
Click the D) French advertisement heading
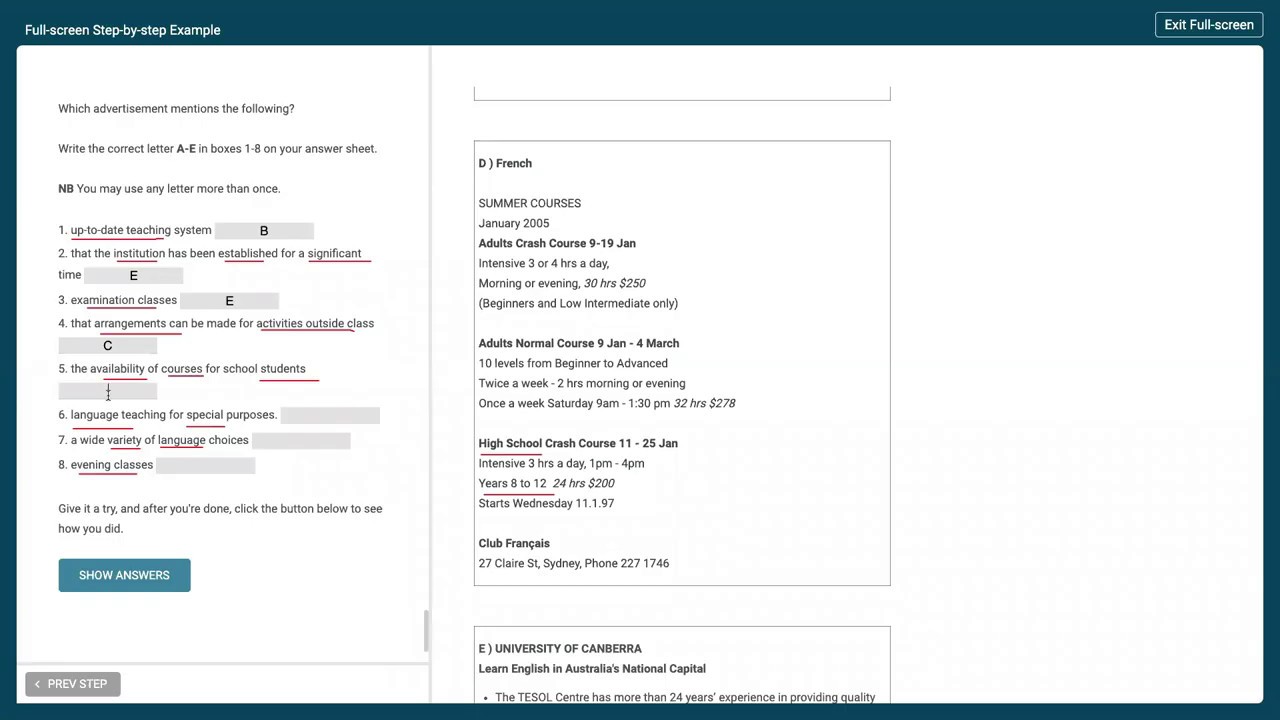(505, 163)
